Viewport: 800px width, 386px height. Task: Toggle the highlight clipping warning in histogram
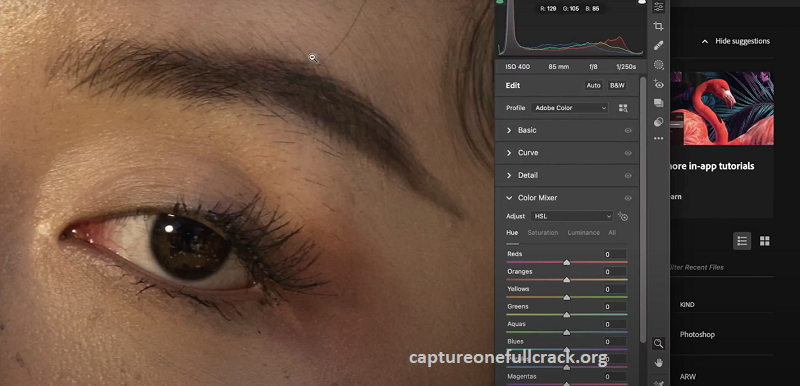[641, 2]
